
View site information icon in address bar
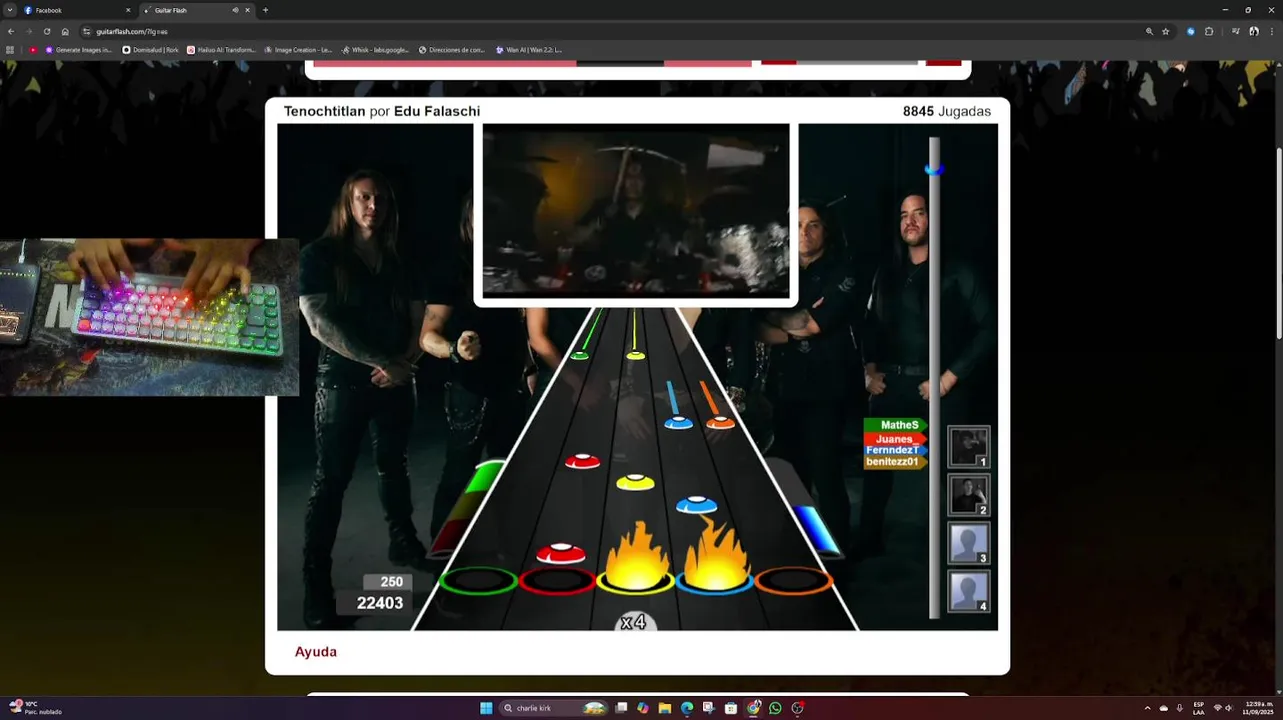[x=87, y=31]
